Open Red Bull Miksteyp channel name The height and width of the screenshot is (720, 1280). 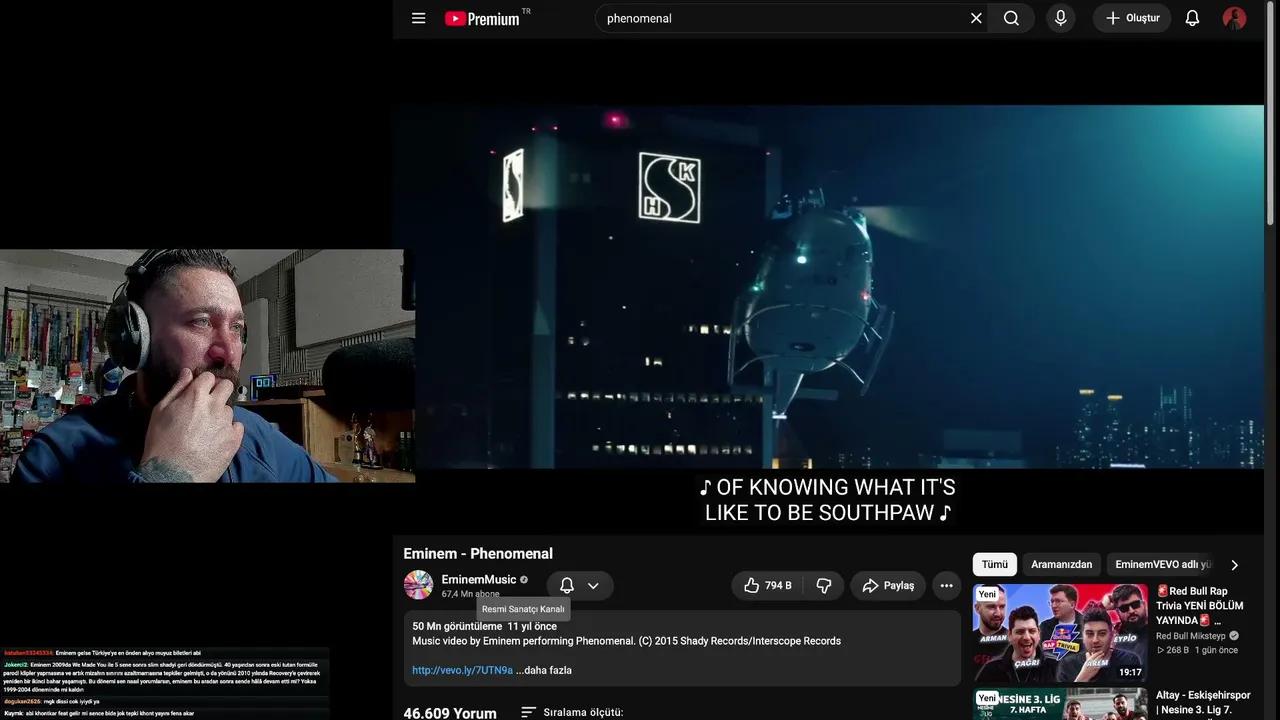pos(1191,636)
